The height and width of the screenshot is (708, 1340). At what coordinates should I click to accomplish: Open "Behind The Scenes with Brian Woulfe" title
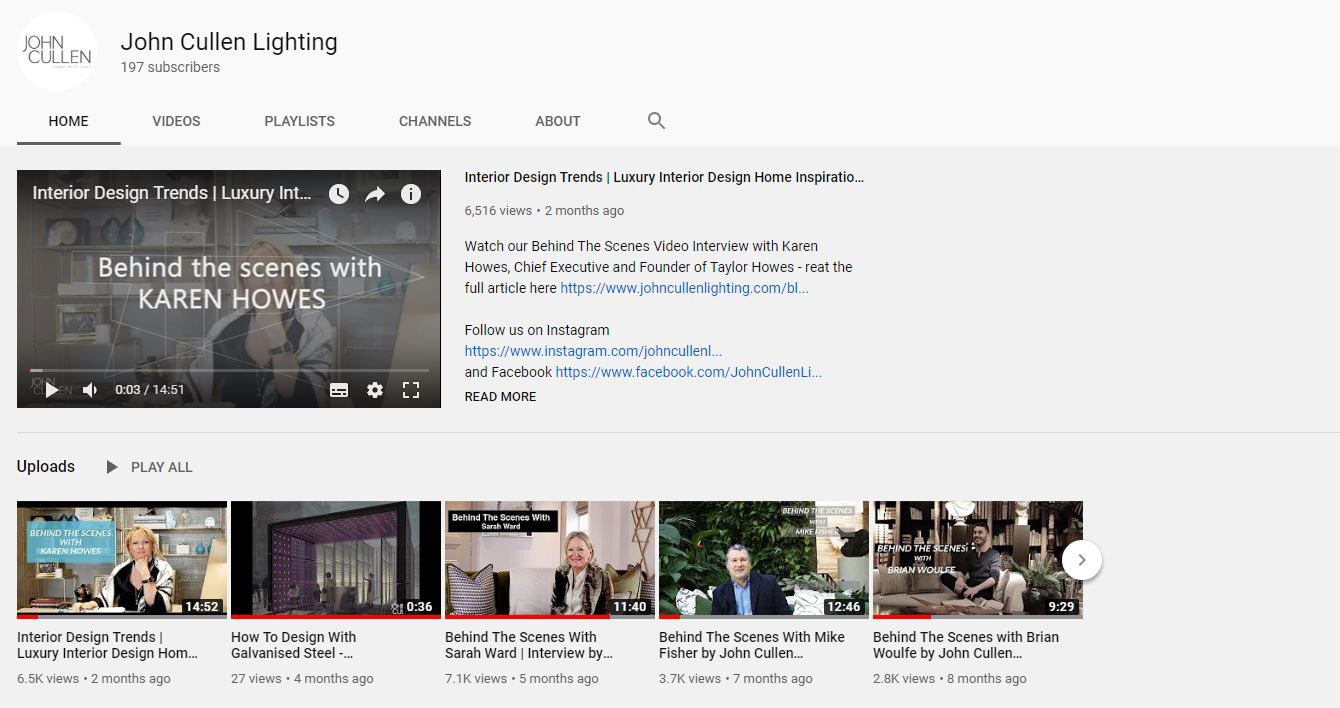click(966, 645)
